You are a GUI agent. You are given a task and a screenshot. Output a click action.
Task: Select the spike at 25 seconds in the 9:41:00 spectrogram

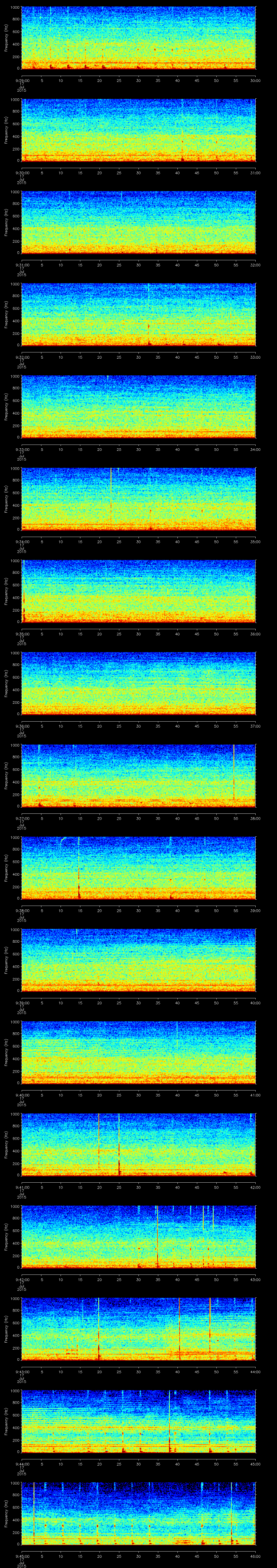(119, 1144)
